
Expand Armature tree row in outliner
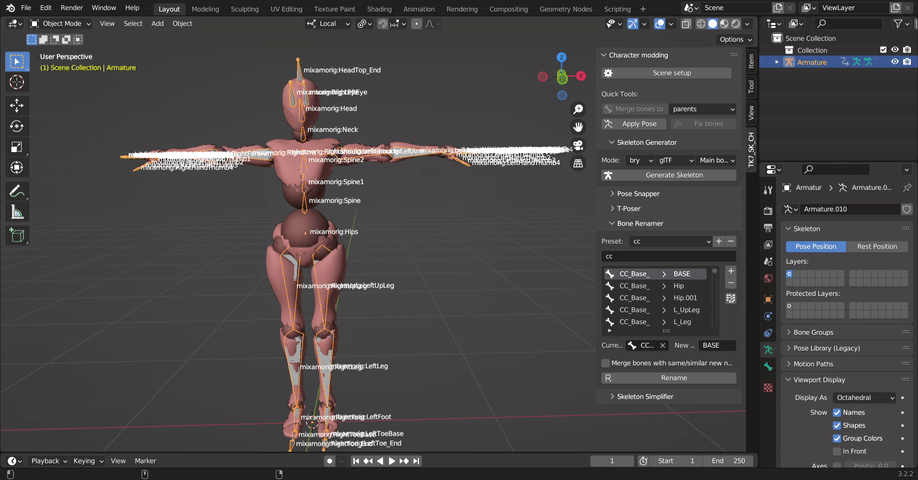tap(777, 62)
